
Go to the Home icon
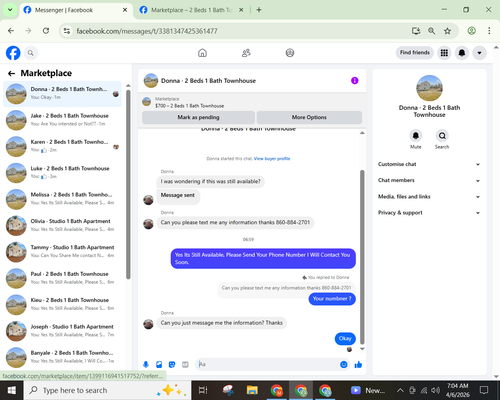pos(202,53)
